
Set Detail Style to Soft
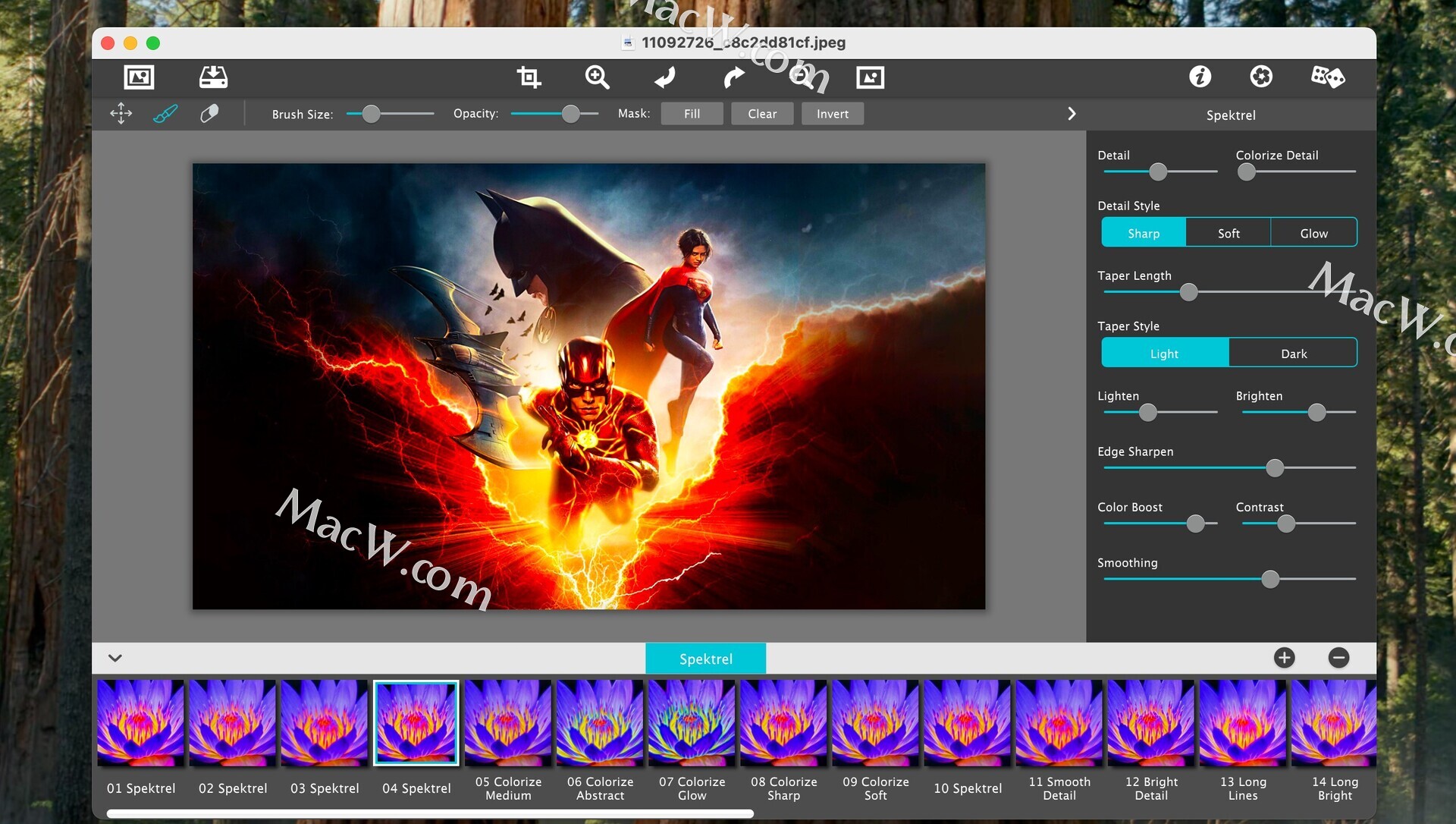point(1228,233)
